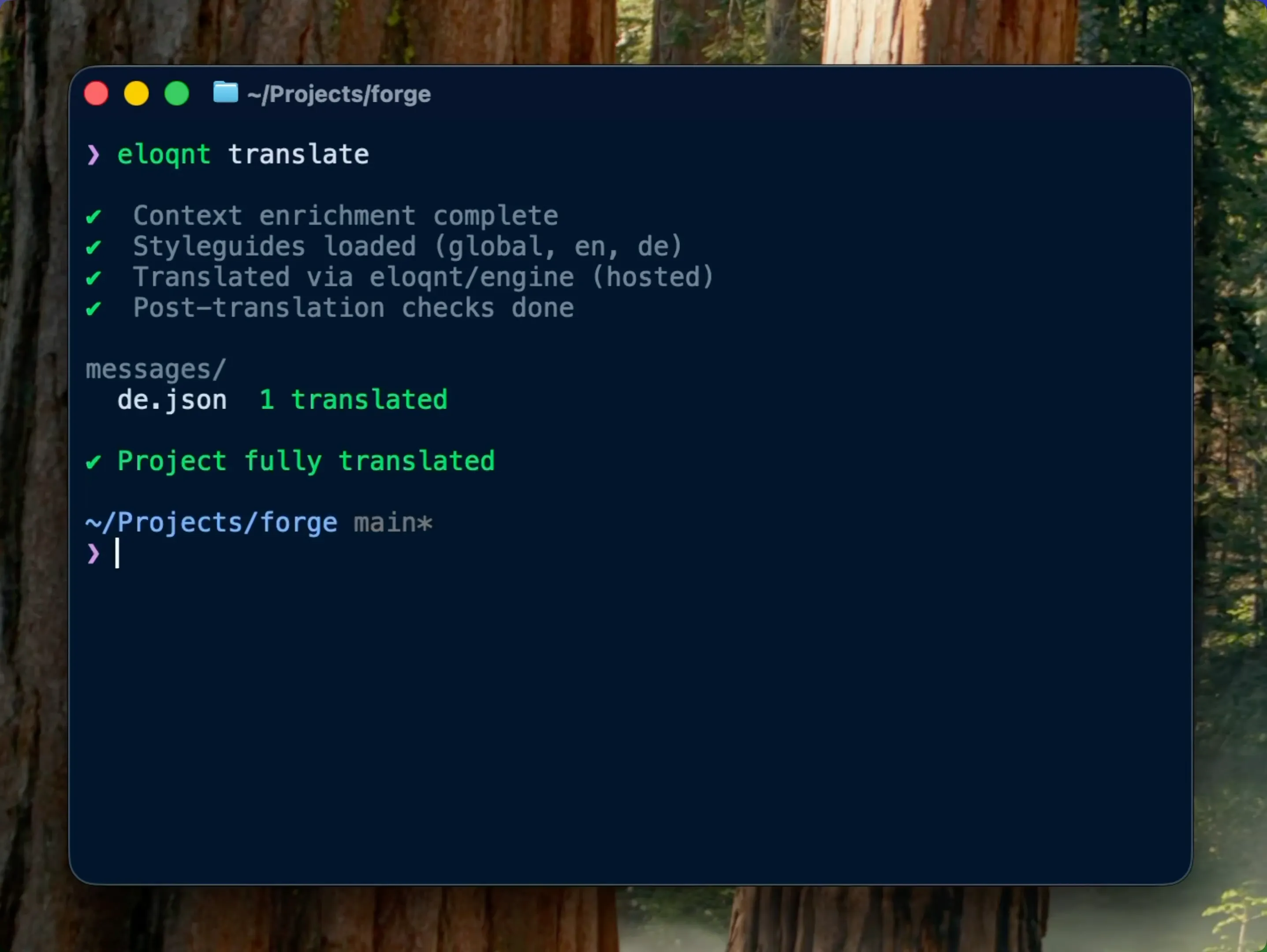This screenshot has height=952, width=1267.
Task: Click the red close window button
Action: point(96,94)
